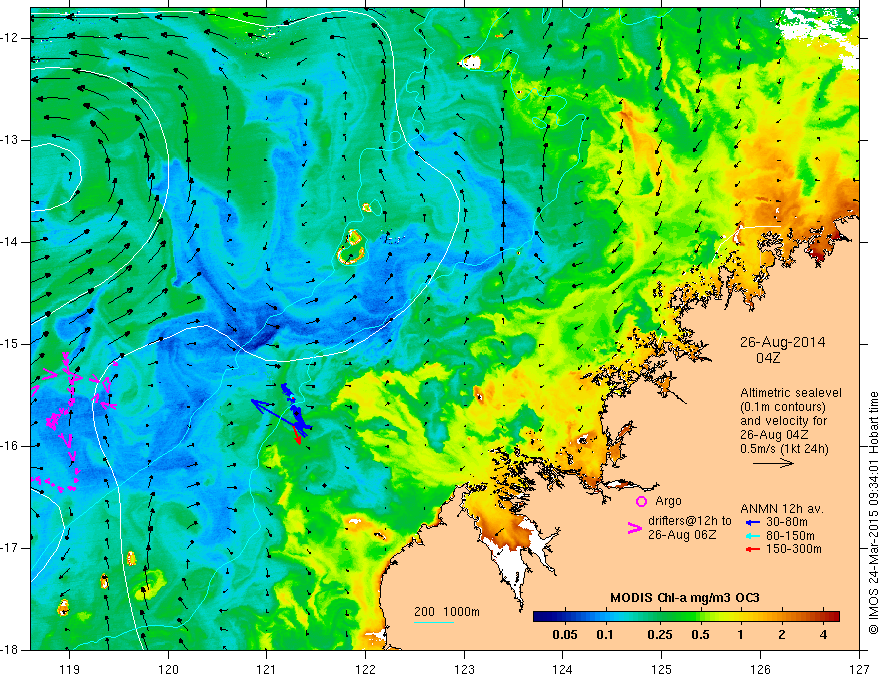Click the colorbar tick label '0.25'

coord(659,635)
